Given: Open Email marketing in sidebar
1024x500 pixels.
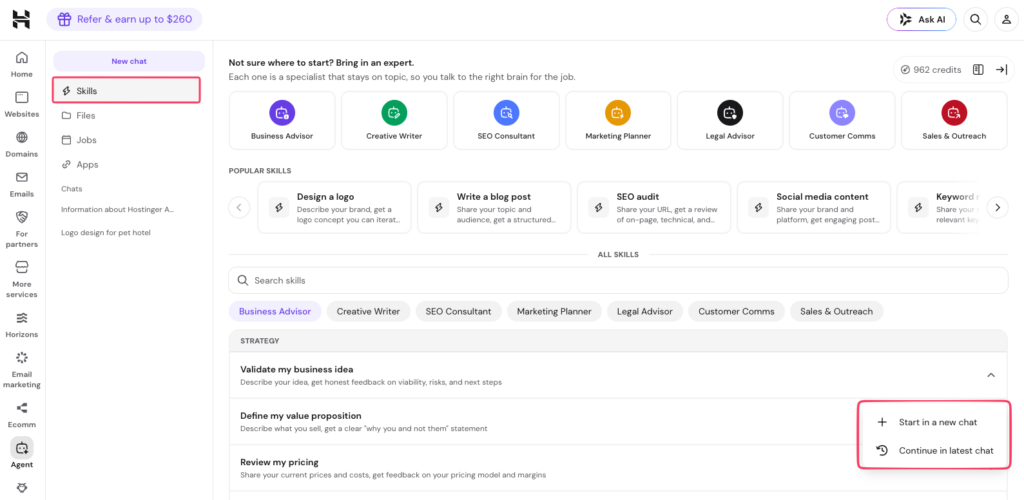Looking at the screenshot, I should pos(22,369).
